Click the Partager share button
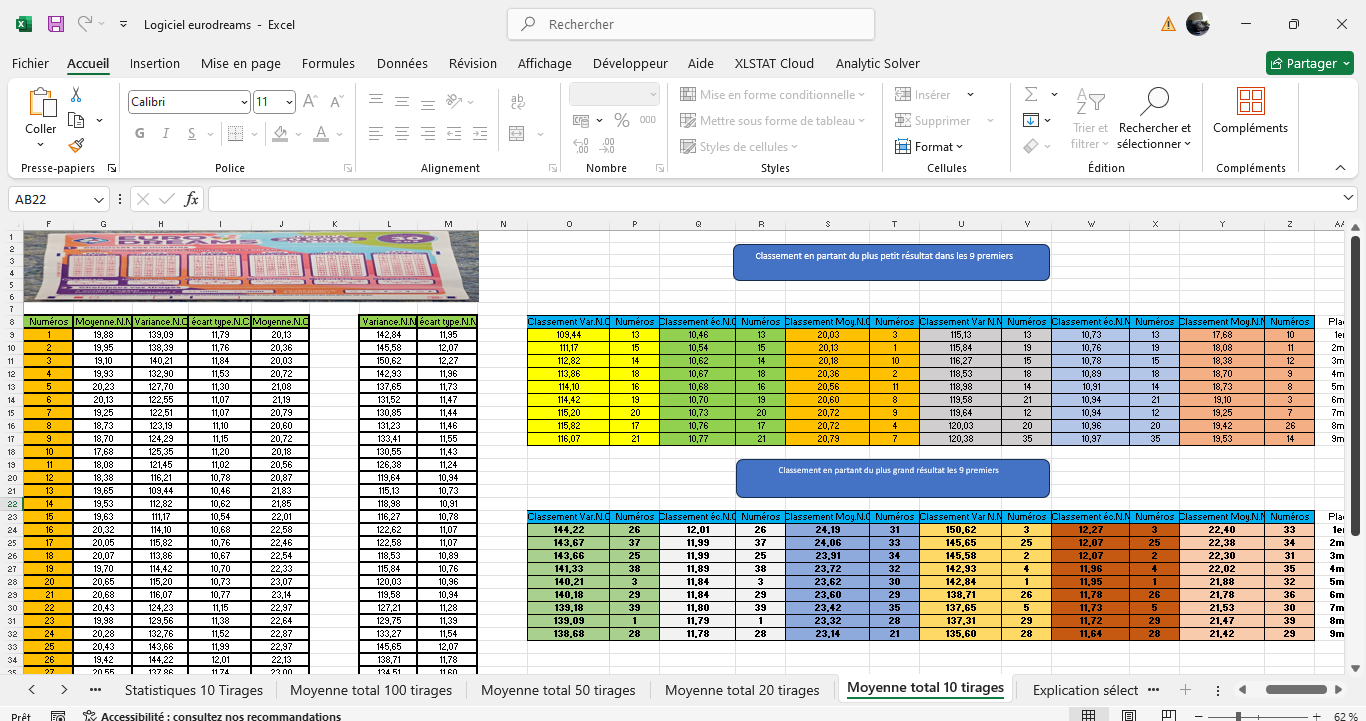Viewport: 1366px width, 721px height. pos(1310,63)
